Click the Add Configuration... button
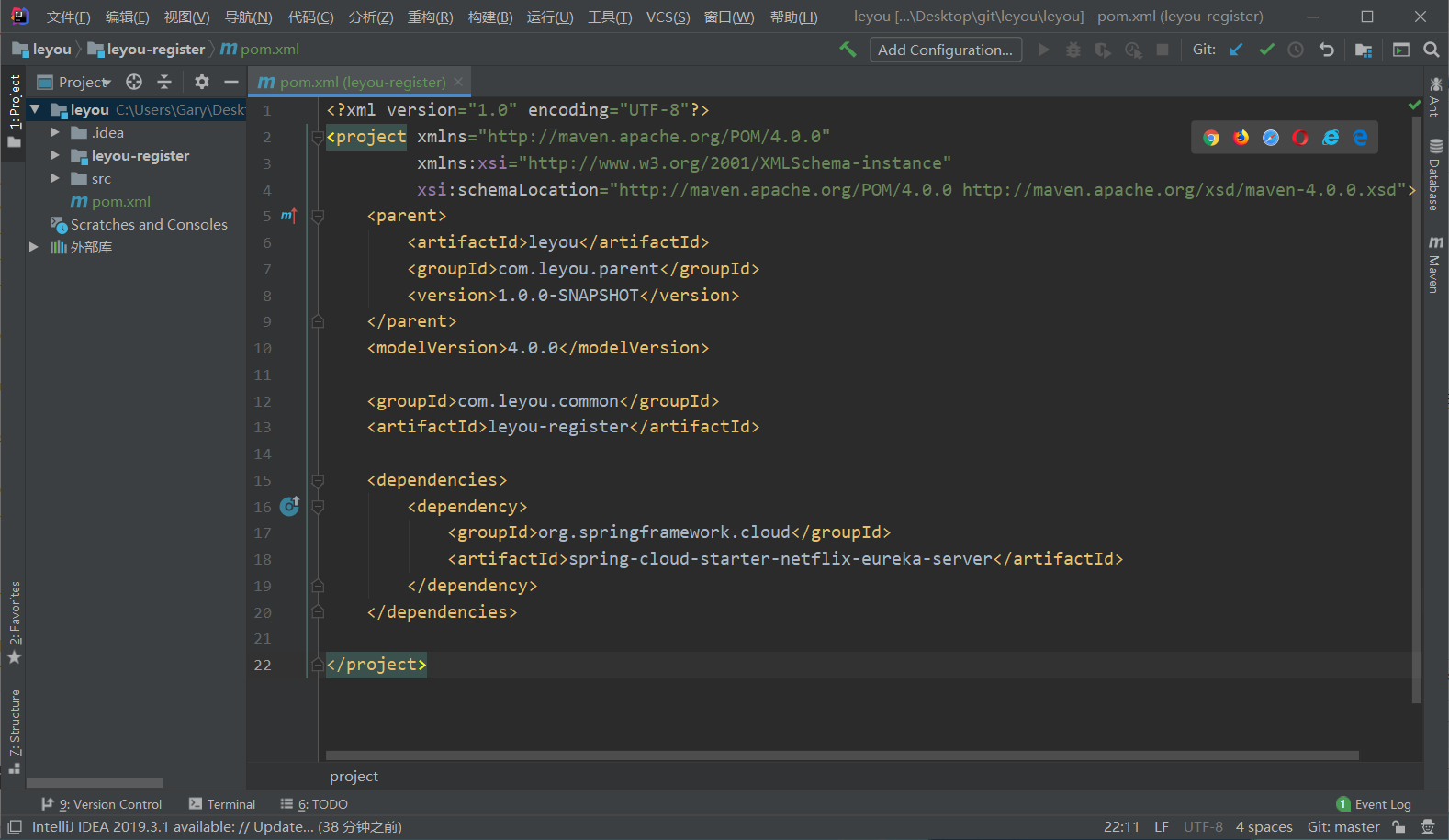The width and height of the screenshot is (1449, 840). tap(946, 50)
